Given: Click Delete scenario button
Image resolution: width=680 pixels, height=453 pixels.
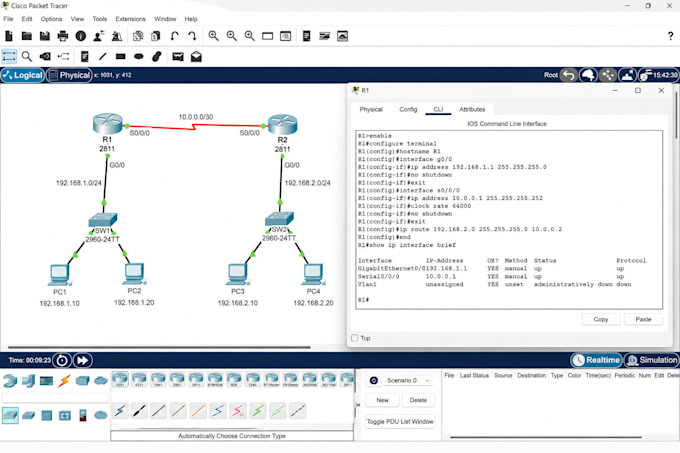Looking at the screenshot, I should click(418, 400).
